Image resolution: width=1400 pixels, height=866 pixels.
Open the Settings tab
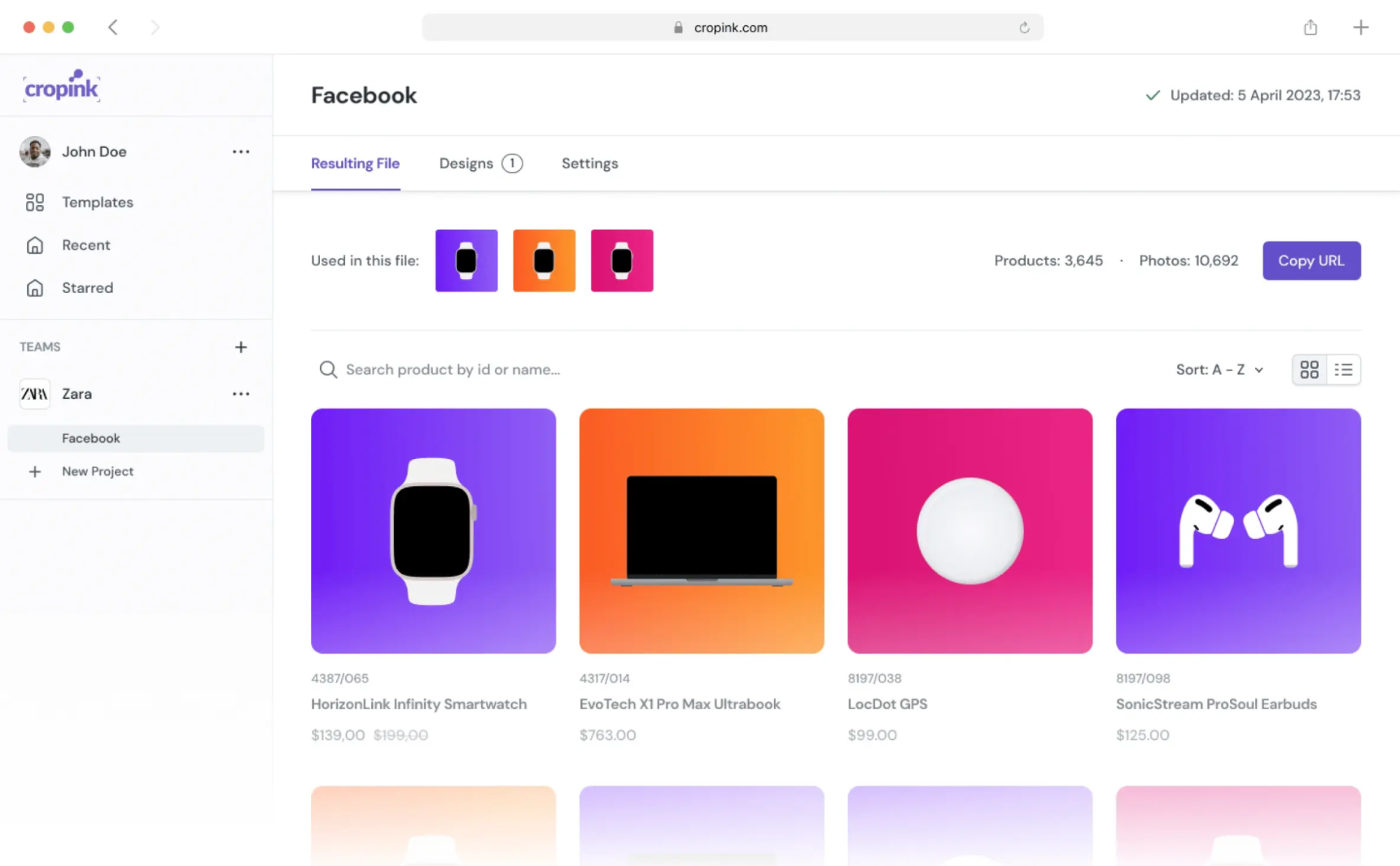tap(590, 163)
